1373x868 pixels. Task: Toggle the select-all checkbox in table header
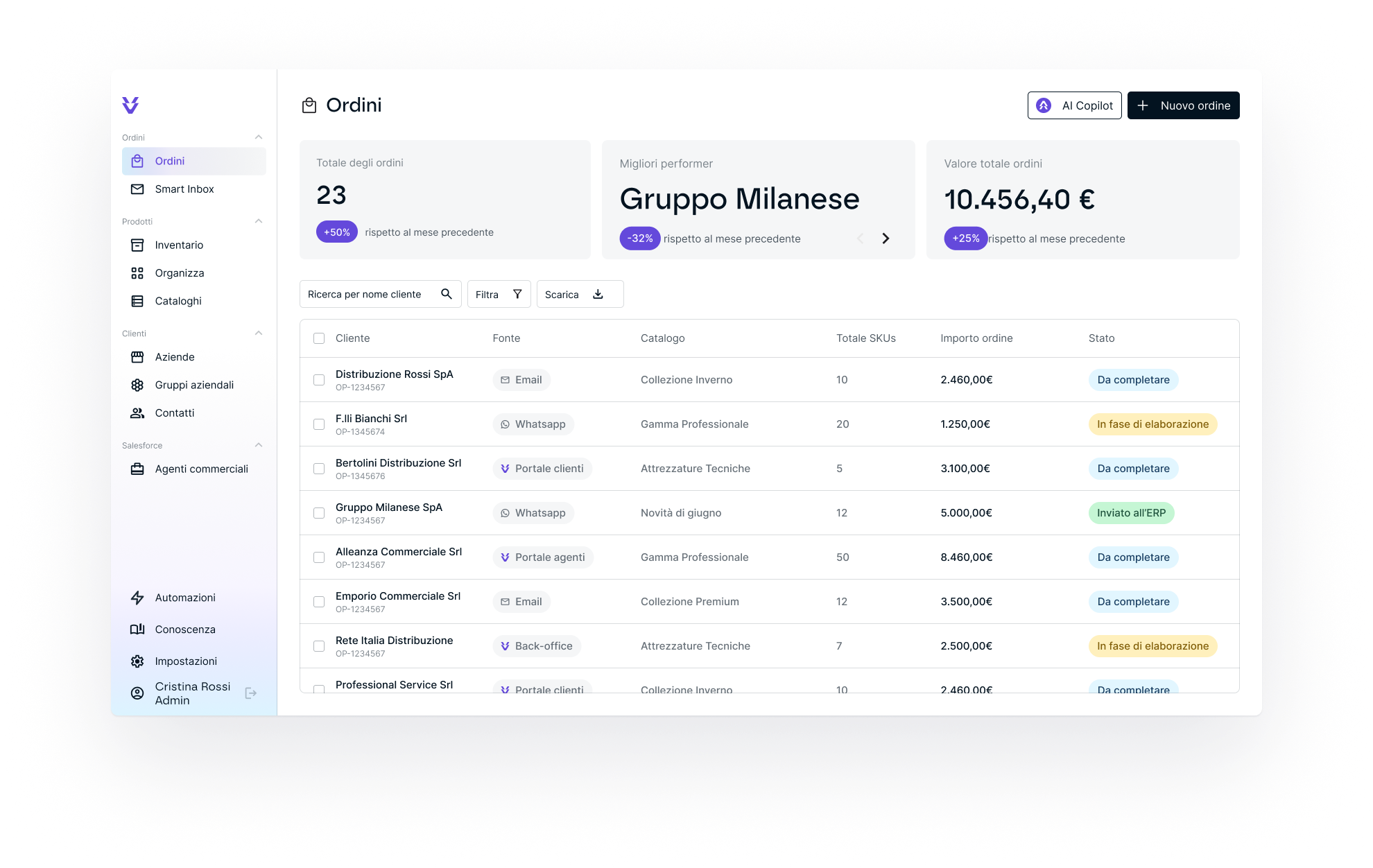coord(319,338)
